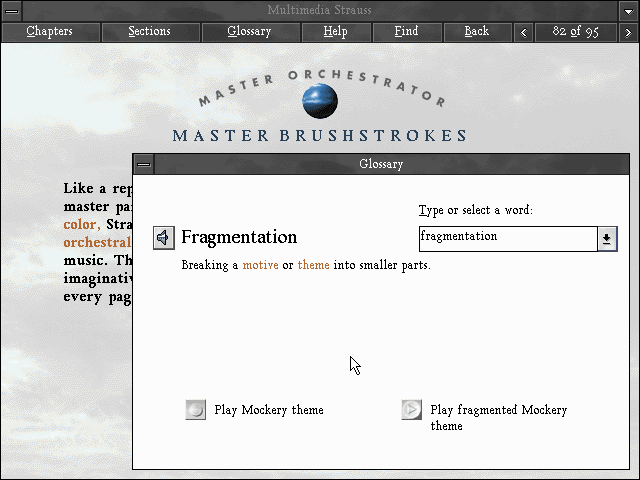Viewport: 640px width, 480px height.
Task: Click the Multimedia Strauss title bar down arrow
Action: point(629,11)
